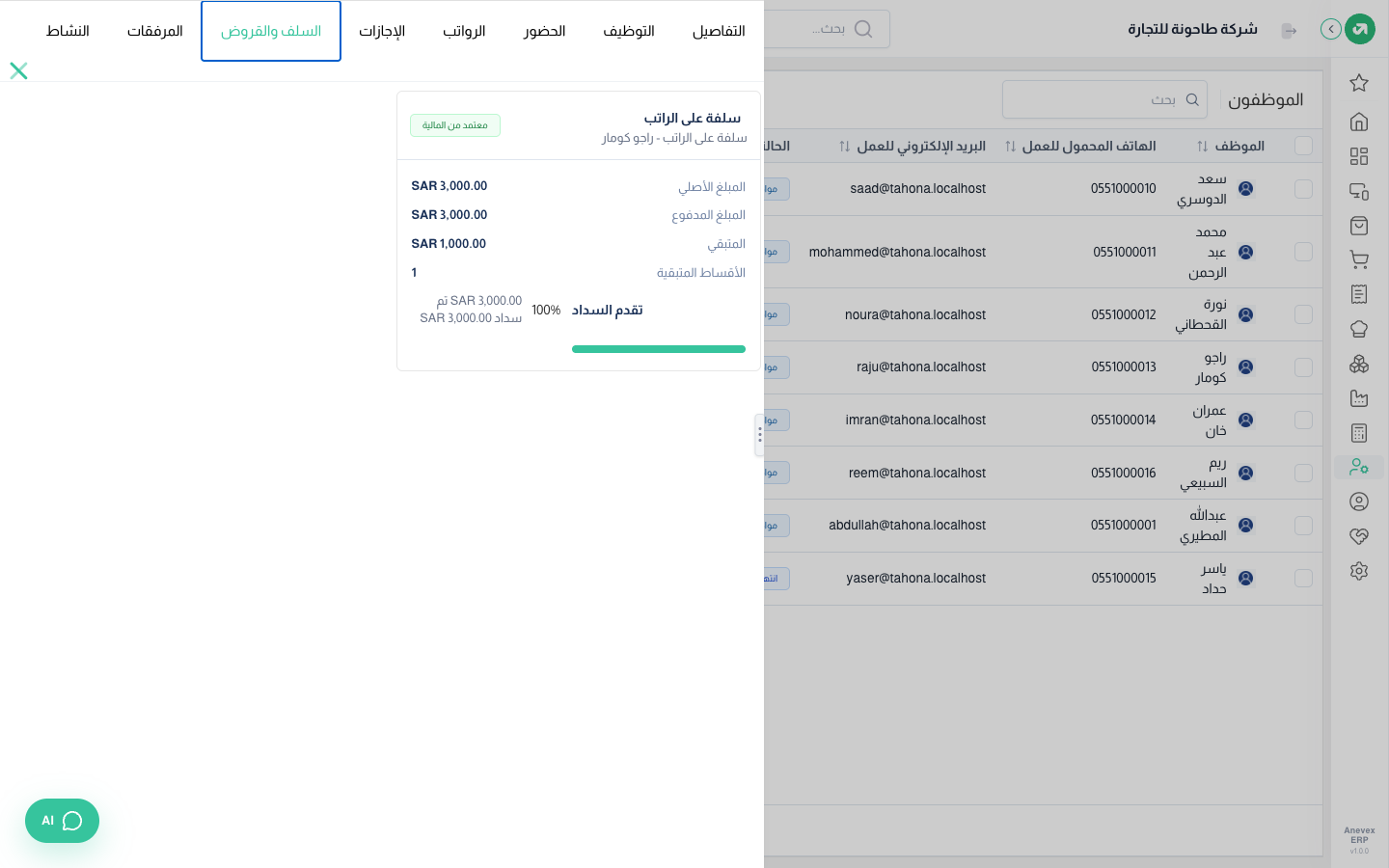Tick the checkbox for راجو كومار
Image resolution: width=1389 pixels, height=868 pixels.
pos(1303,367)
